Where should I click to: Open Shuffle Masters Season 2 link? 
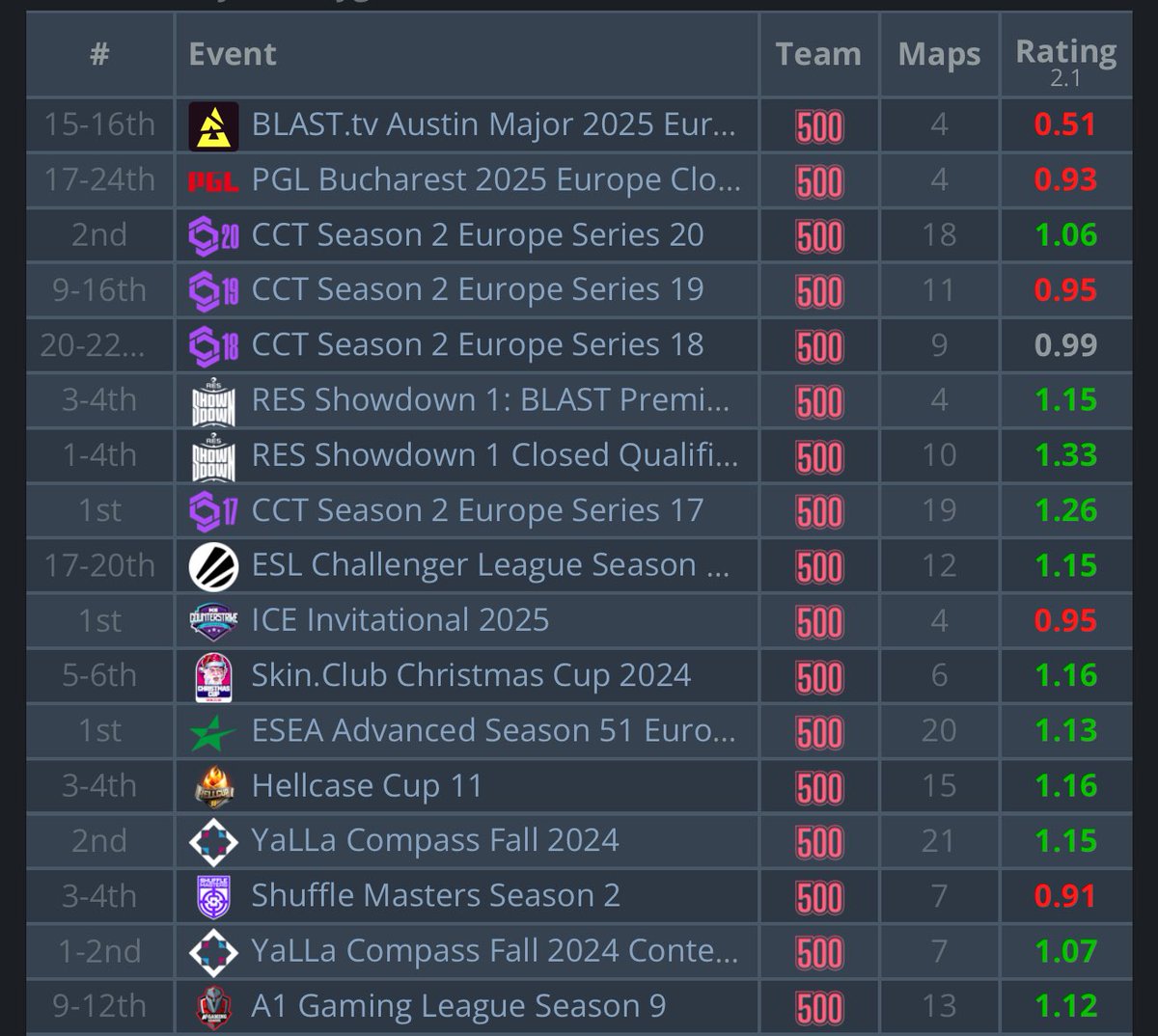435,895
